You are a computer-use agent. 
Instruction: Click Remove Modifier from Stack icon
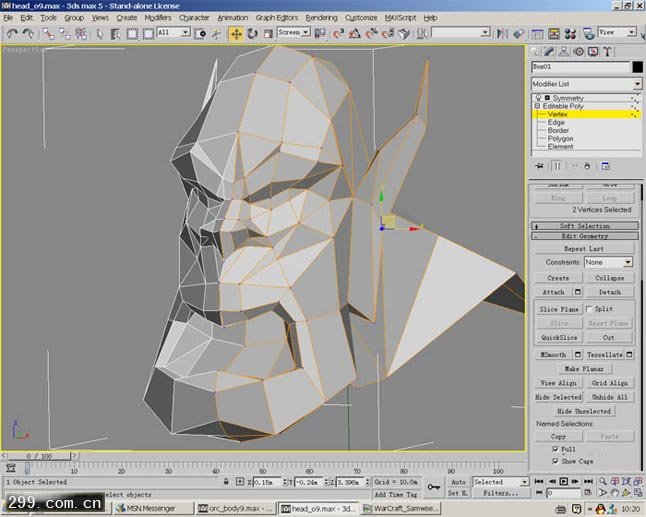pos(587,166)
